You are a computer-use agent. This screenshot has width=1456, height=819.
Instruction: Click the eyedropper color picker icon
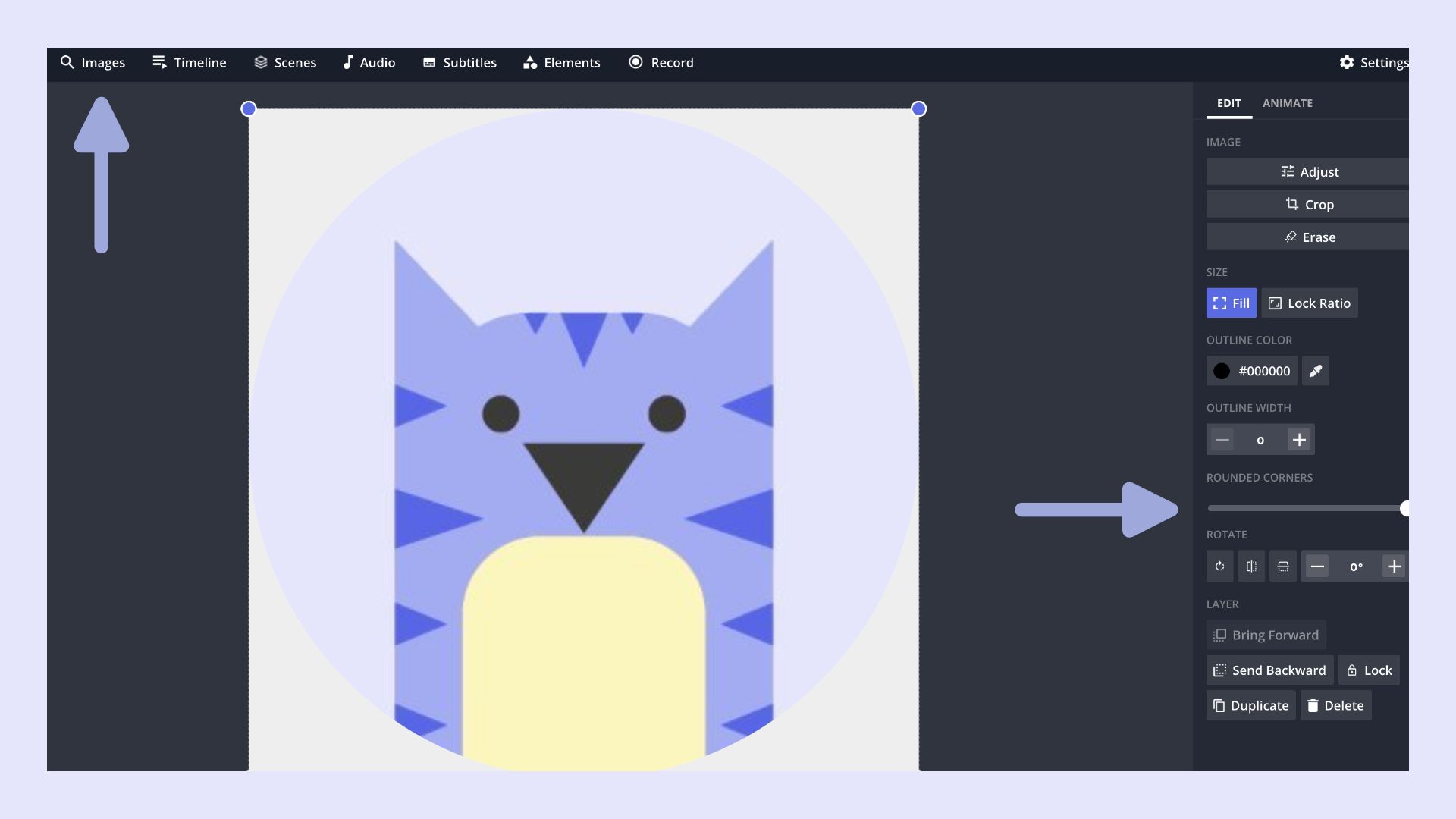click(1315, 371)
